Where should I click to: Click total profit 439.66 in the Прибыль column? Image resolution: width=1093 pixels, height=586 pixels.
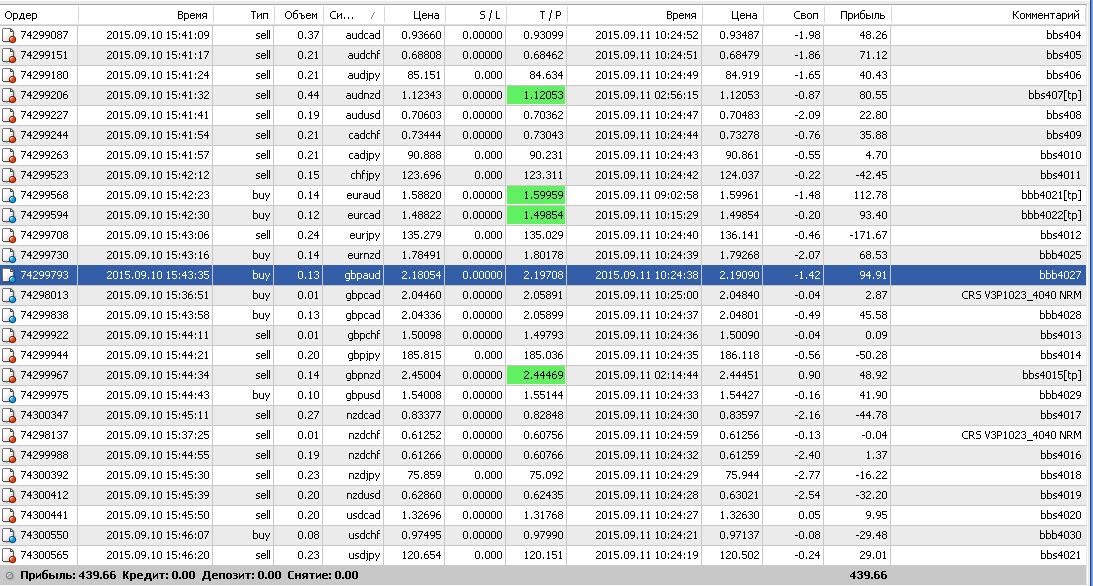pos(868,576)
